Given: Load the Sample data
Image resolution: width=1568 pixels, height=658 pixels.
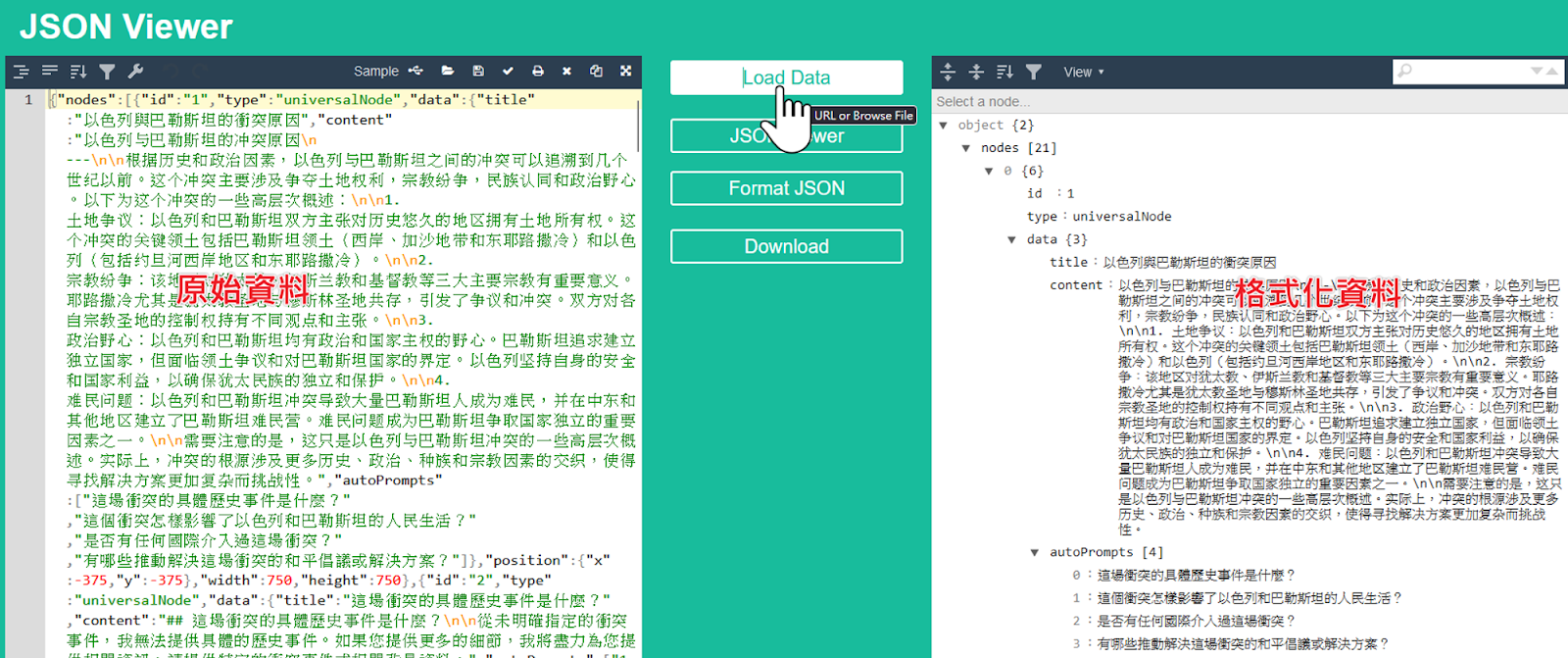Looking at the screenshot, I should [x=376, y=72].
